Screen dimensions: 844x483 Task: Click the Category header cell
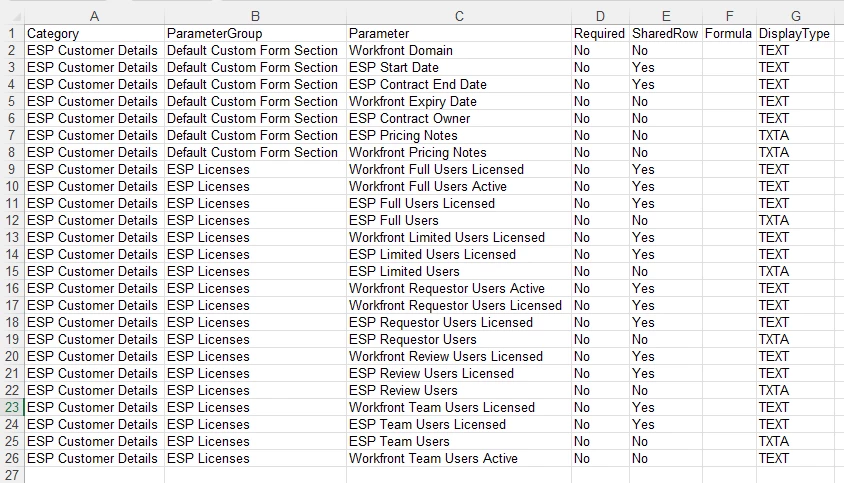94,33
